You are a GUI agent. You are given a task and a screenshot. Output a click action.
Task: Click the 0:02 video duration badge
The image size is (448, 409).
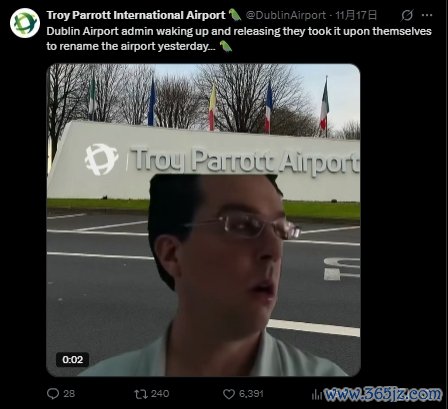coord(72,360)
